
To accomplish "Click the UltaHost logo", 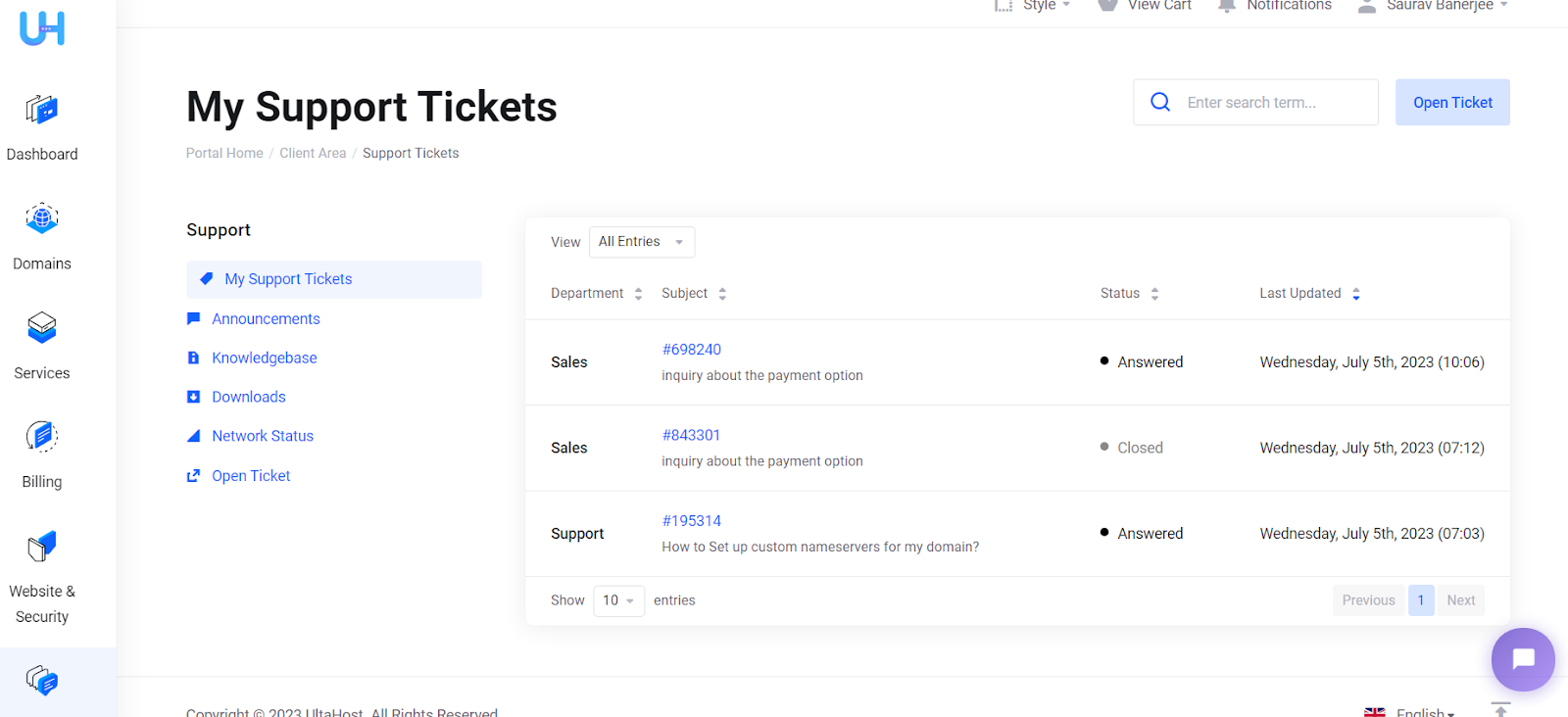I will tap(42, 28).
